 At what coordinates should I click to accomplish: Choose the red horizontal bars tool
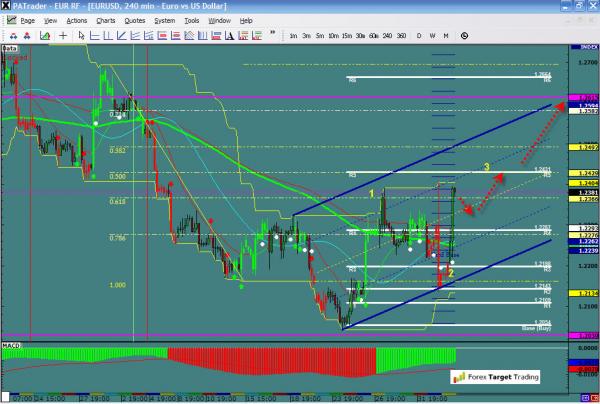176,36
